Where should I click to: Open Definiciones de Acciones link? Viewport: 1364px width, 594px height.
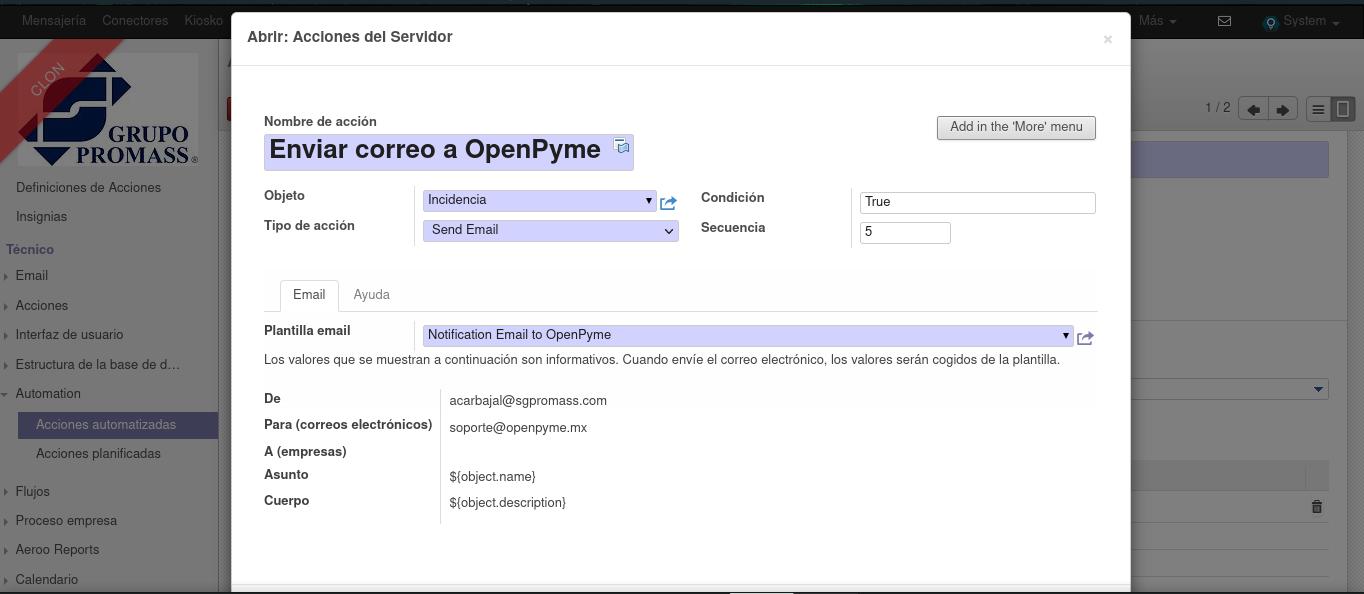pos(88,187)
